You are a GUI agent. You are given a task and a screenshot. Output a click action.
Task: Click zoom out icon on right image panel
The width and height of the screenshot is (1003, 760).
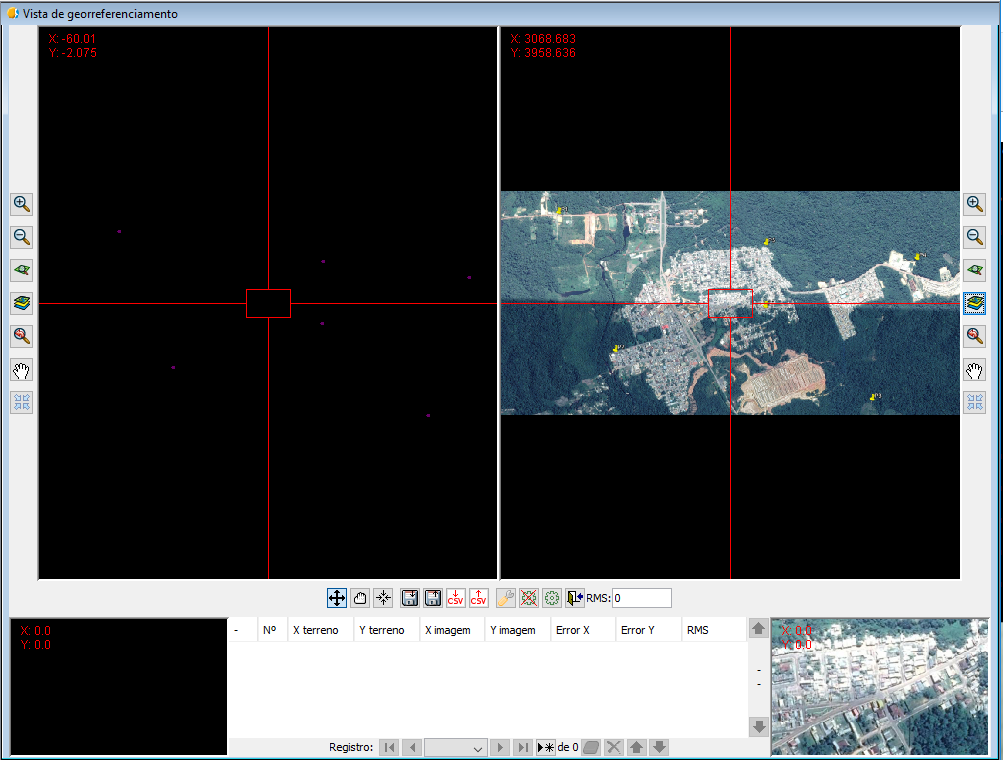(x=974, y=237)
